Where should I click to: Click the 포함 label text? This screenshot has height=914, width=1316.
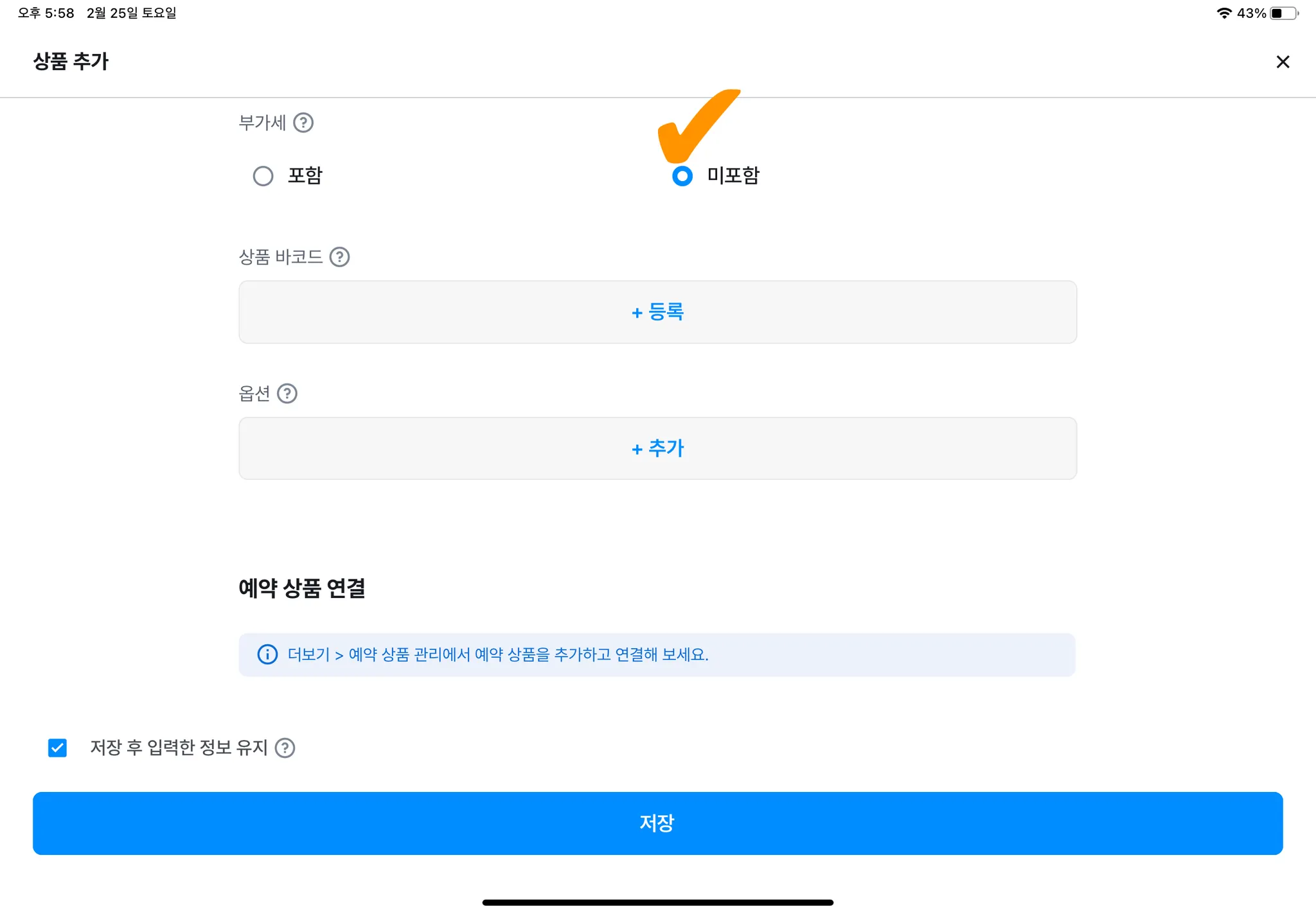(x=305, y=175)
